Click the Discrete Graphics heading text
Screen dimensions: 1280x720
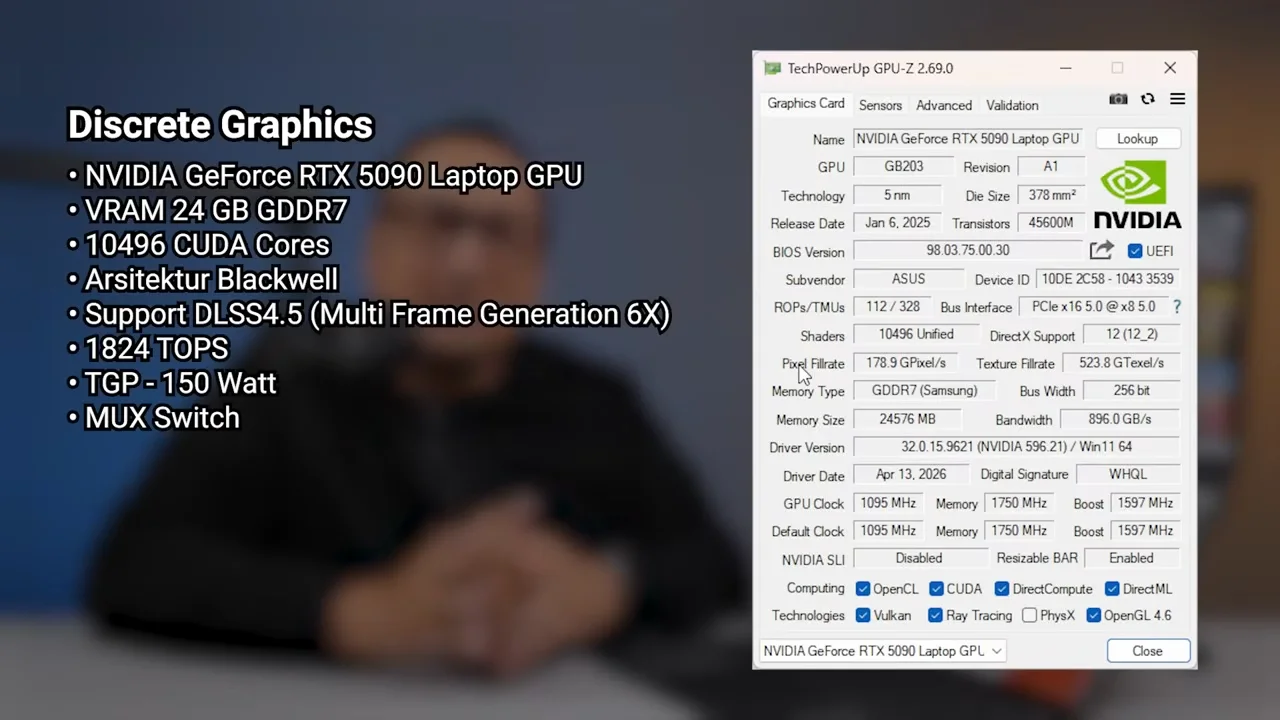pyautogui.click(x=220, y=126)
